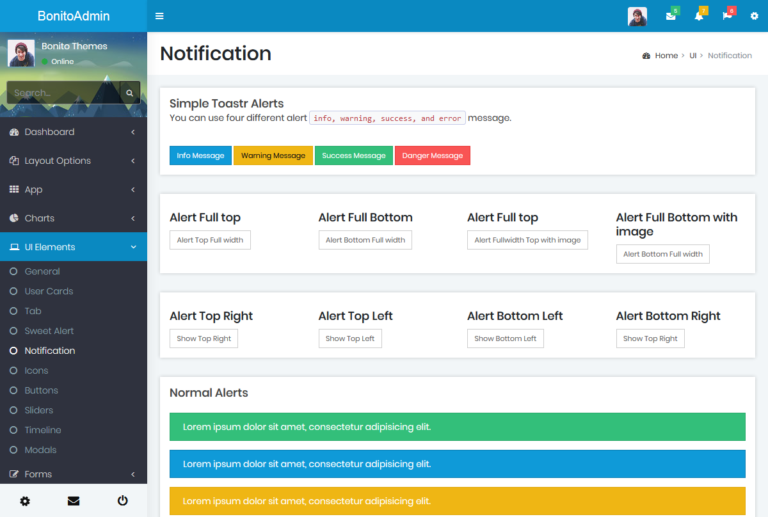
Task: Click the power logout icon
Action: coord(122,500)
